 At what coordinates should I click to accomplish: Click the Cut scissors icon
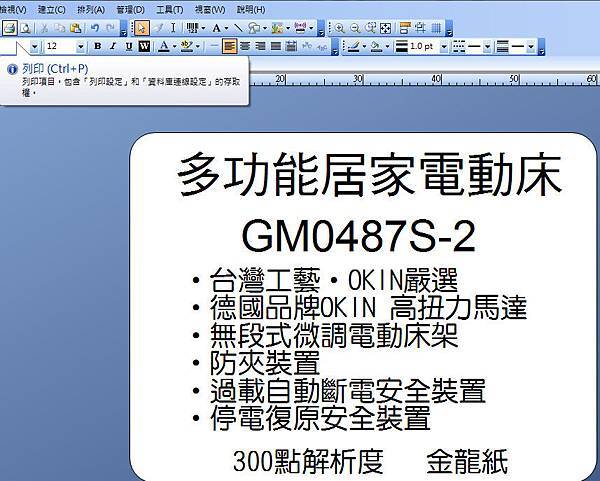44,28
